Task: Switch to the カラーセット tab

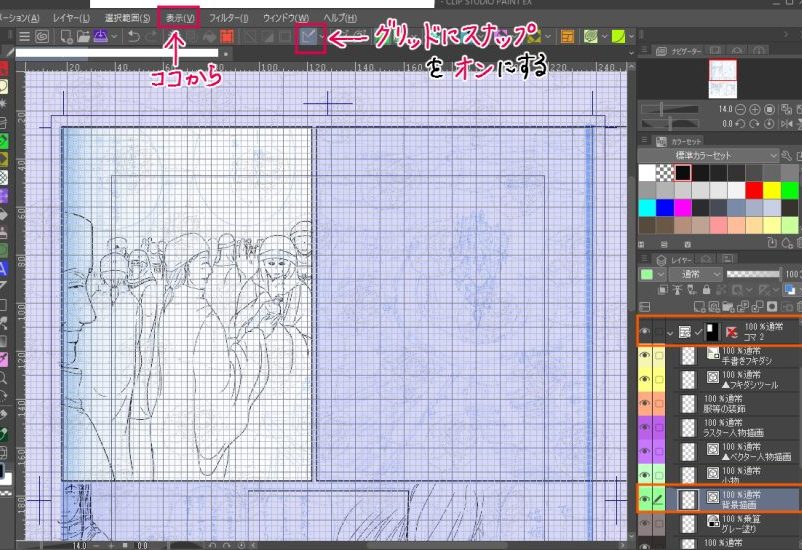Action: pyautogui.click(x=679, y=141)
